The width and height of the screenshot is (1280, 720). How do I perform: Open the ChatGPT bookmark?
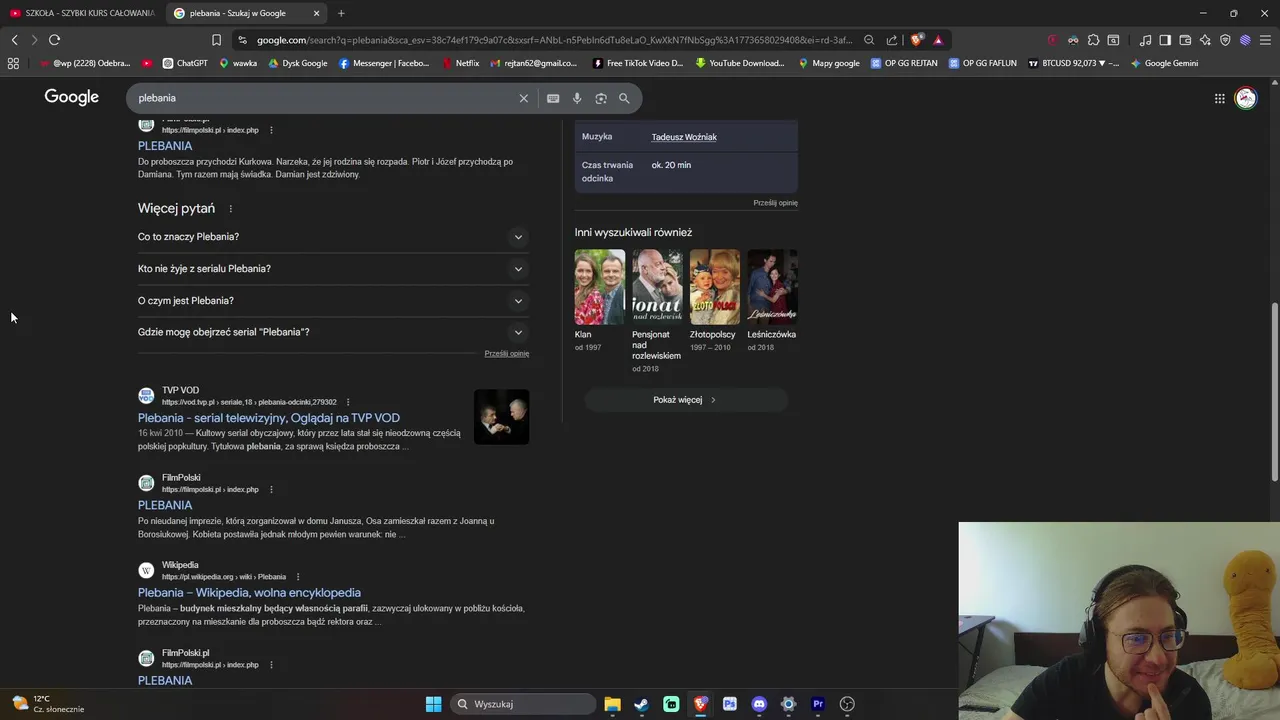coord(185,63)
